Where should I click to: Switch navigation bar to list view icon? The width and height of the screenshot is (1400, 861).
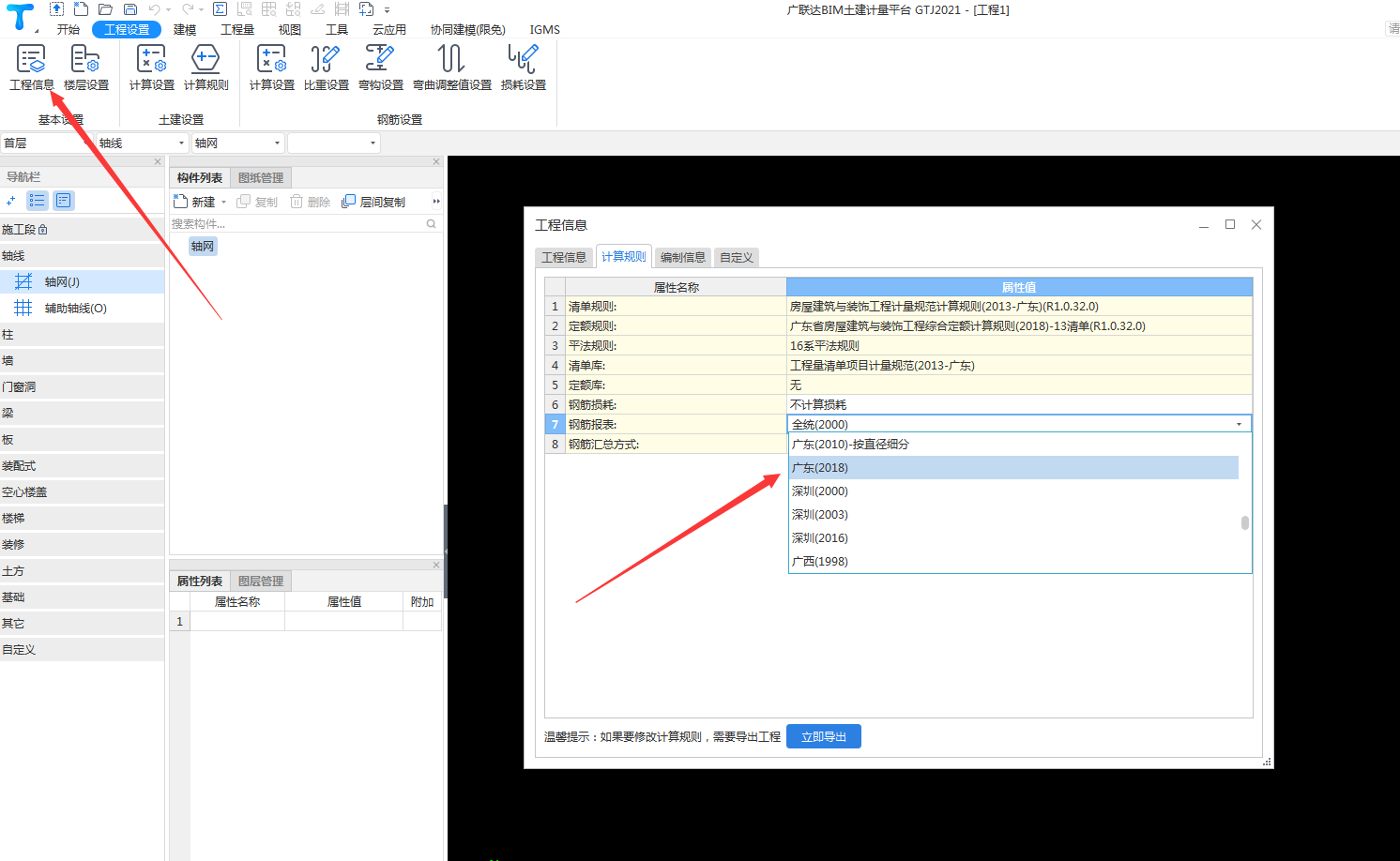pos(38,201)
